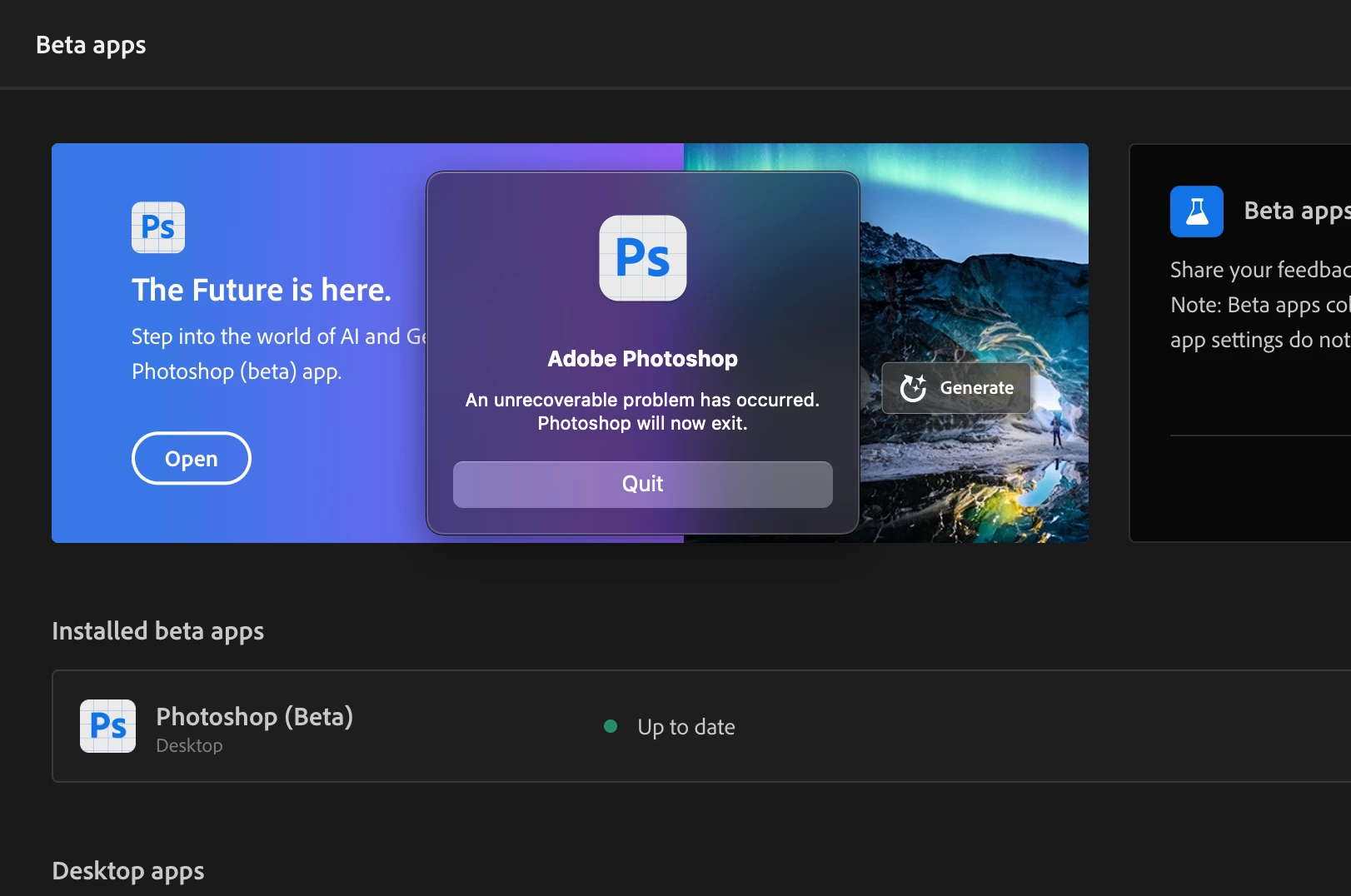The height and width of the screenshot is (896, 1351).
Task: Click the sparkle Generate icon
Action: coord(914,388)
